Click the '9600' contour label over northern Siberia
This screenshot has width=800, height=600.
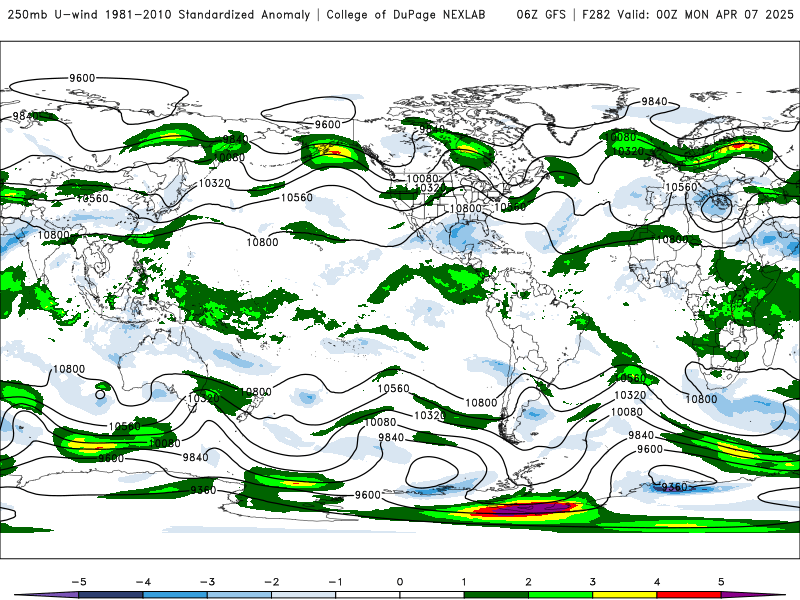point(82,78)
